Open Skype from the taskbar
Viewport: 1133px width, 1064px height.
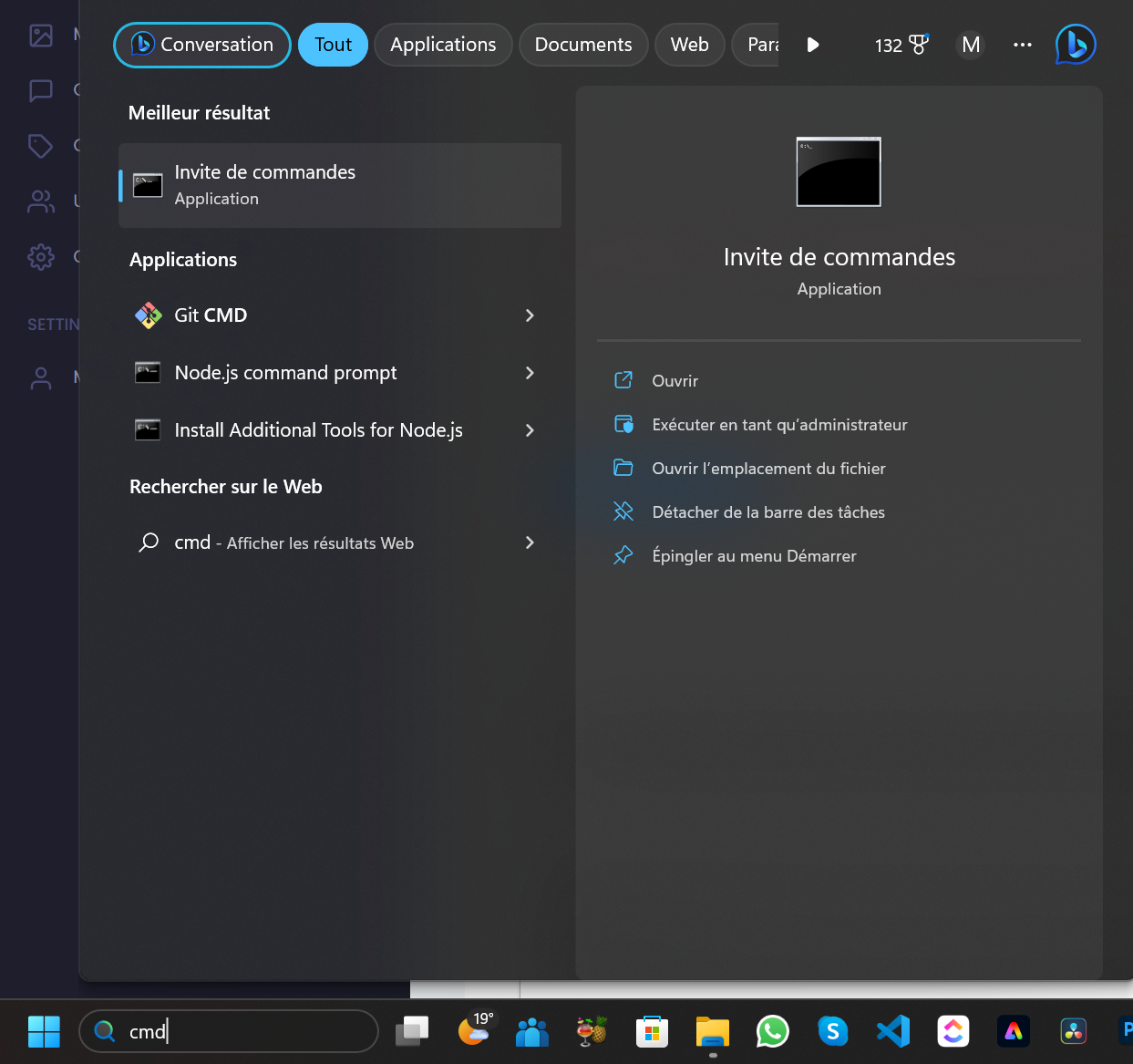832,1031
